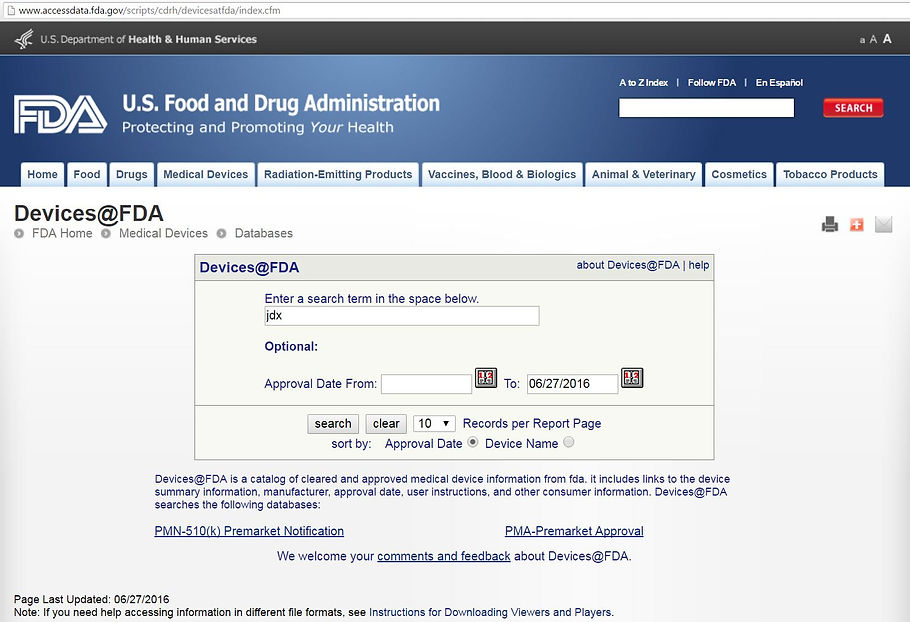This screenshot has width=910, height=622.
Task: Open the Home tab
Action: [x=42, y=175]
